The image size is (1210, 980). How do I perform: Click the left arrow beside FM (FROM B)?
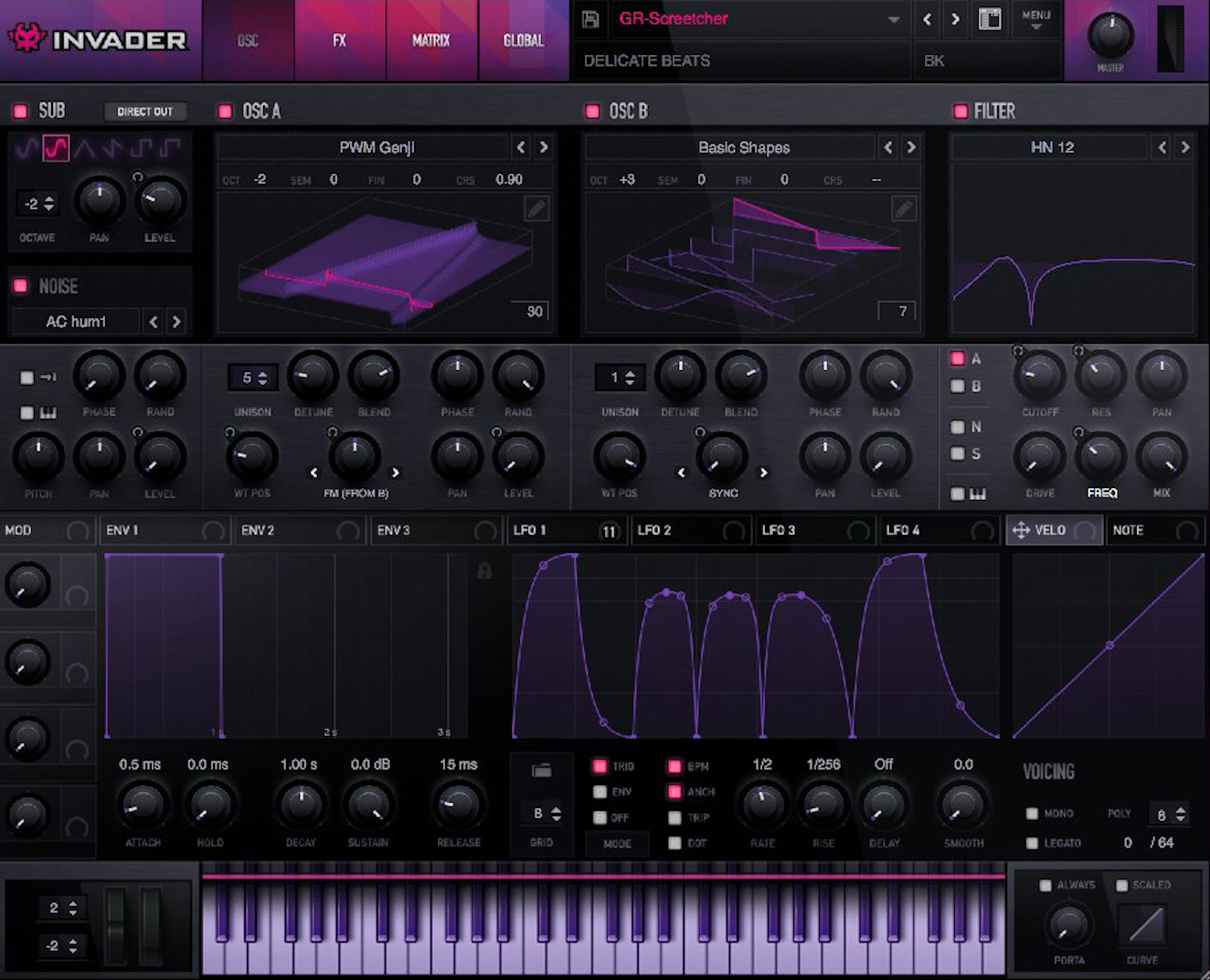[x=314, y=473]
